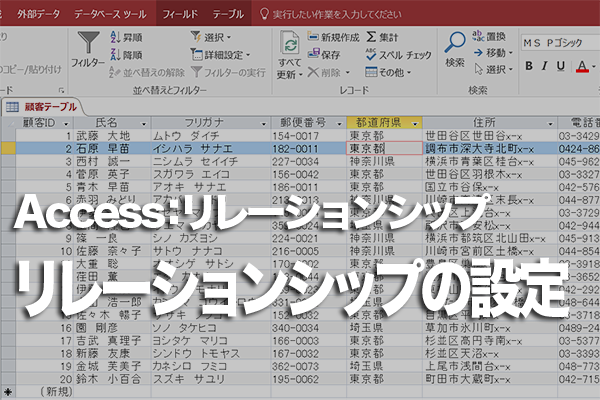This screenshot has width=600, height=400.
Task: Switch to the フィールド ribbon tab
Action: 180,14
